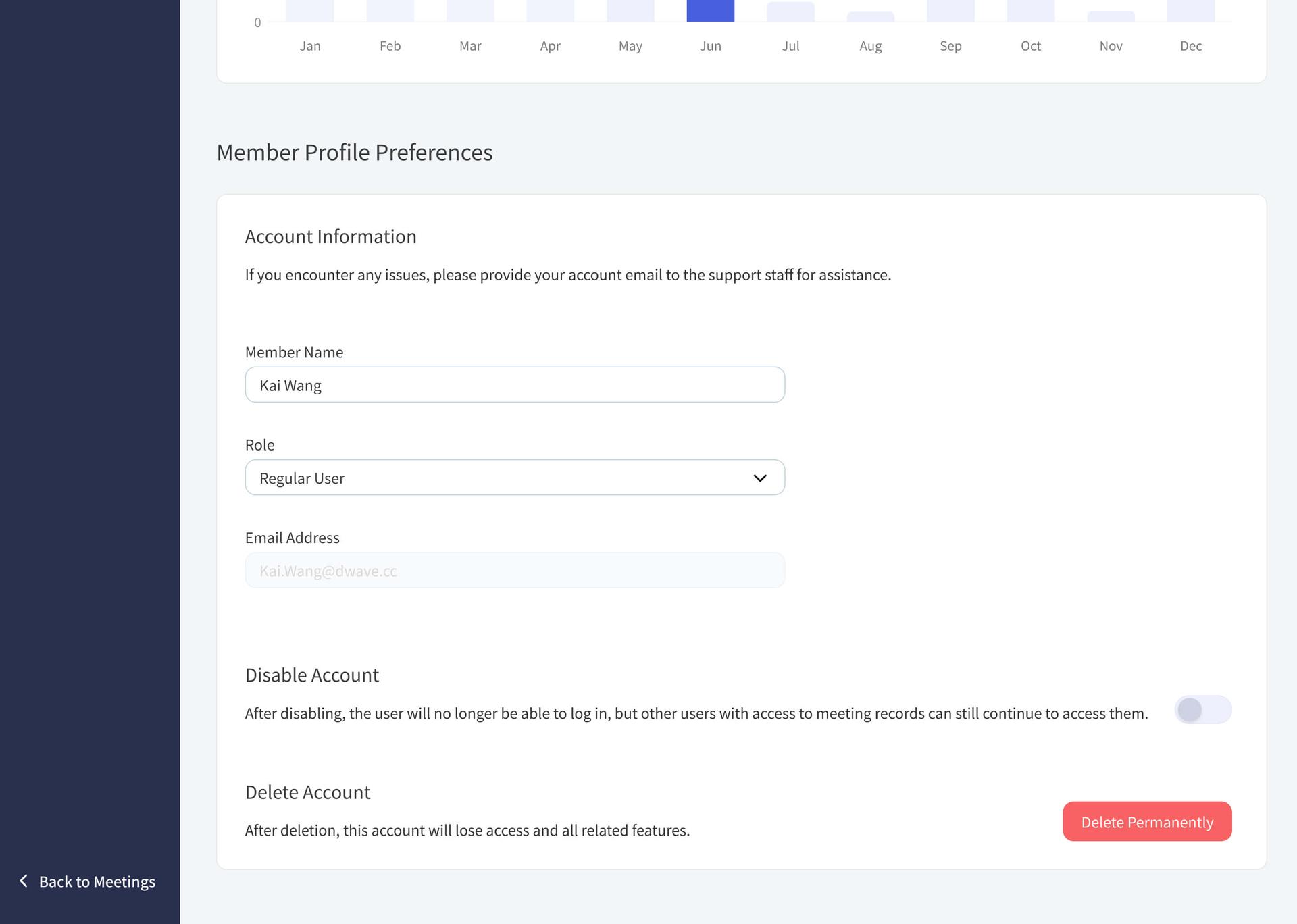1297x924 pixels.
Task: Click the Apr month label
Action: [x=550, y=46]
